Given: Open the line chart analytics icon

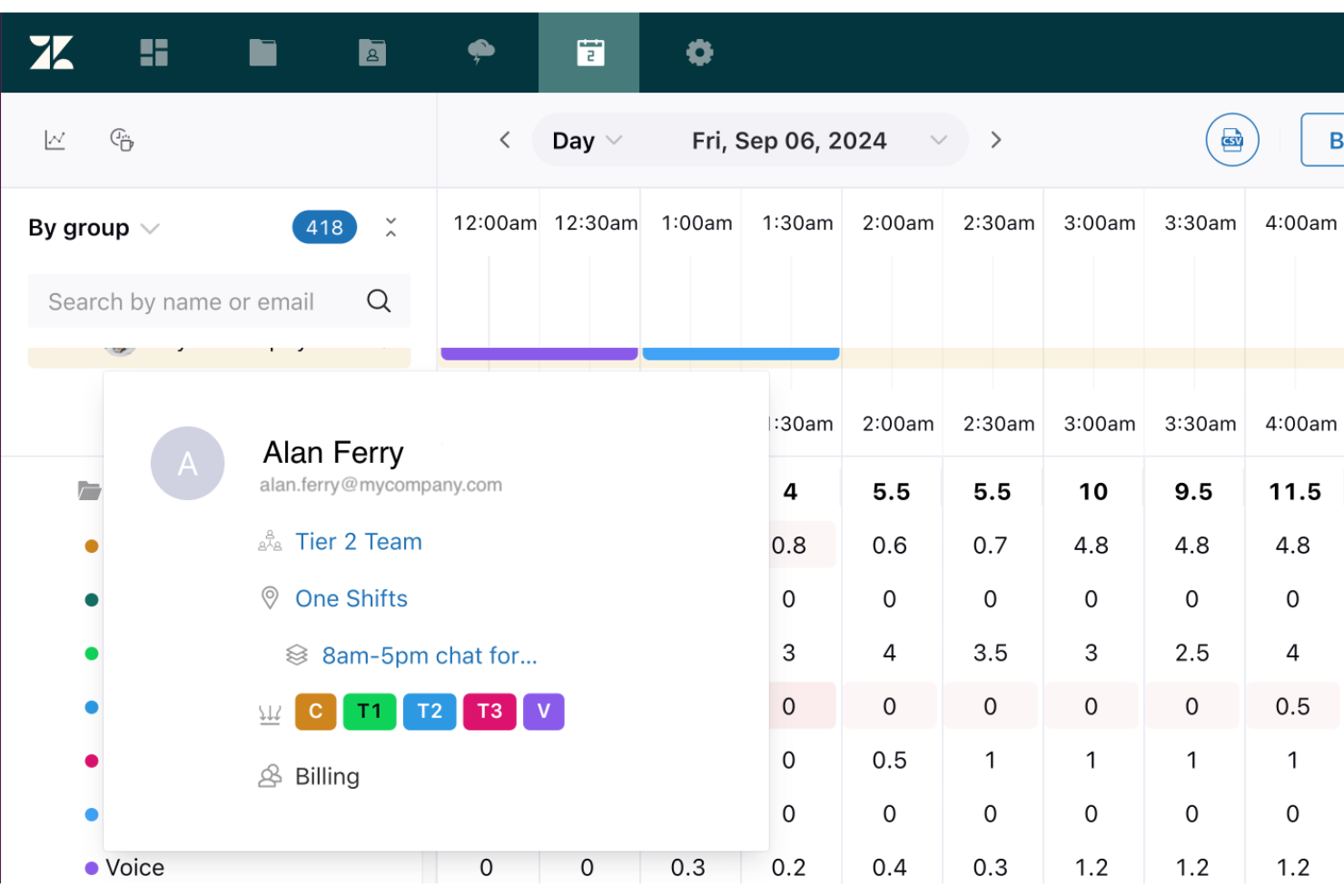Looking at the screenshot, I should point(55,139).
